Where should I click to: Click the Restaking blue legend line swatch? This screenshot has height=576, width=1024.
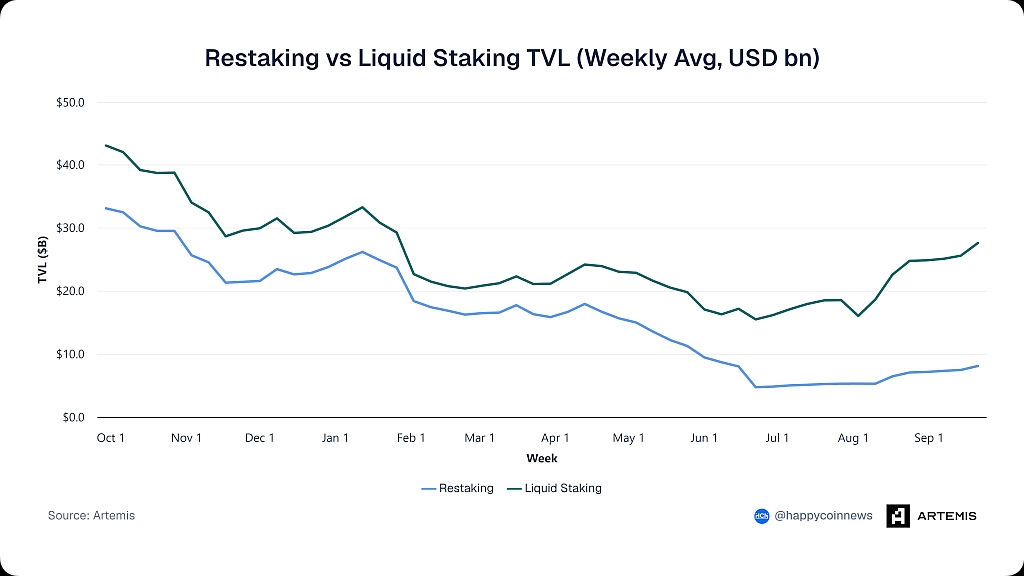click(428, 488)
